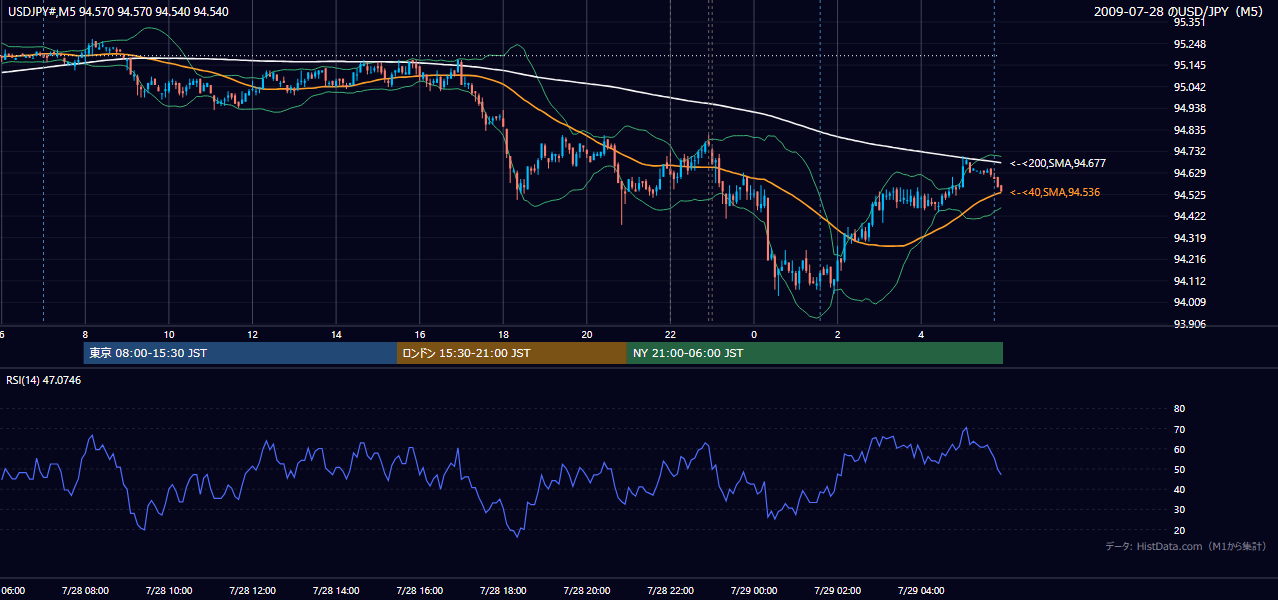The height and width of the screenshot is (600, 1278).
Task: Click the 7/28 22:00 date label
Action: coord(670,591)
